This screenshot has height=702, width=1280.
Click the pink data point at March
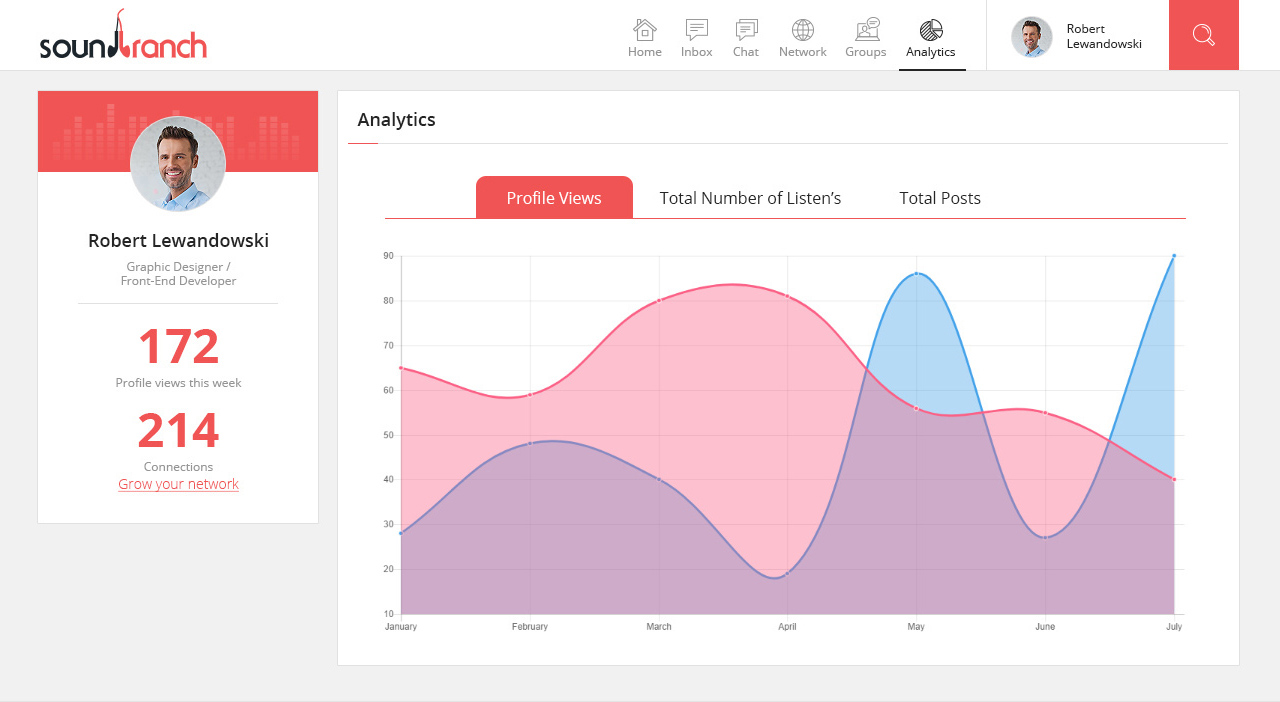point(659,300)
